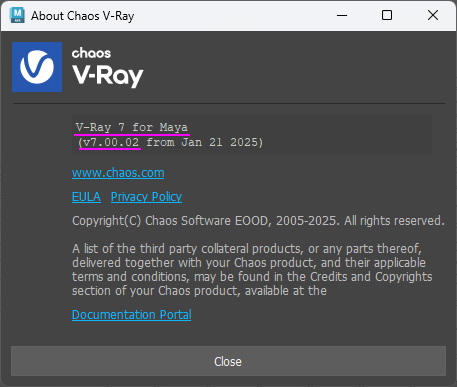Open the EULA link
Image resolution: width=457 pixels, height=387 pixels.
(x=86, y=197)
